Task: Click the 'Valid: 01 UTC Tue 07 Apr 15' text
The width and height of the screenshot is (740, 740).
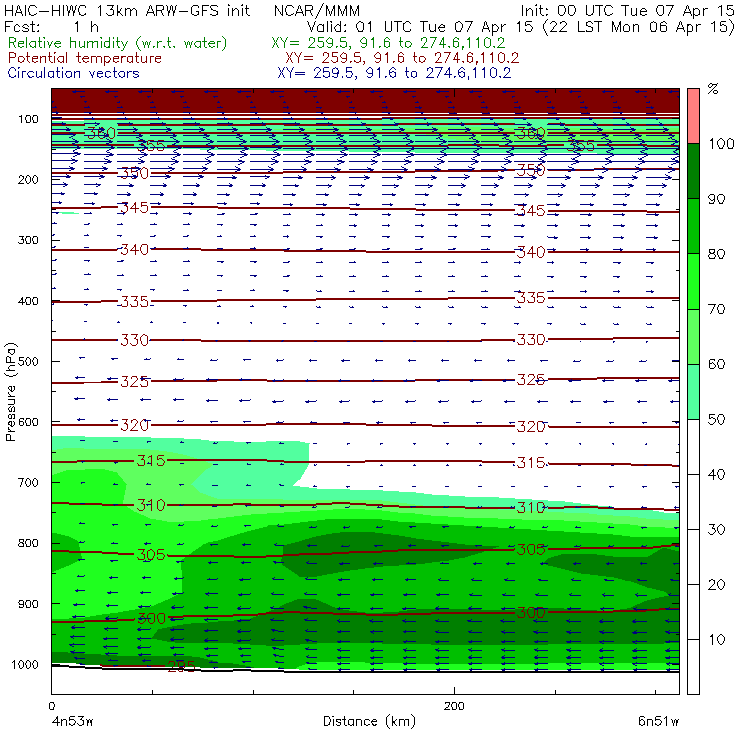Action: (420, 26)
